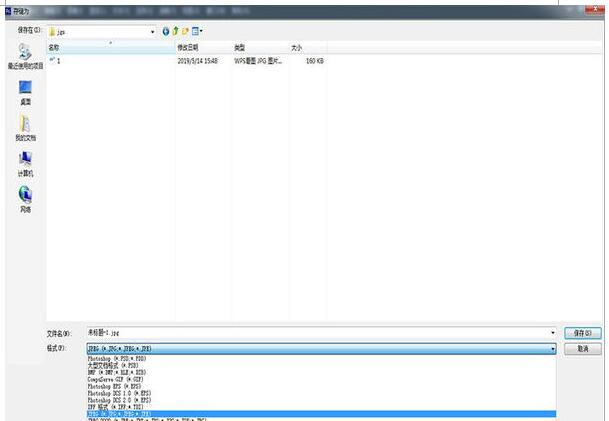Viewport: 609px width, 421px height.
Task: Collapse the Format (格式) dropdown list
Action: click(553, 349)
